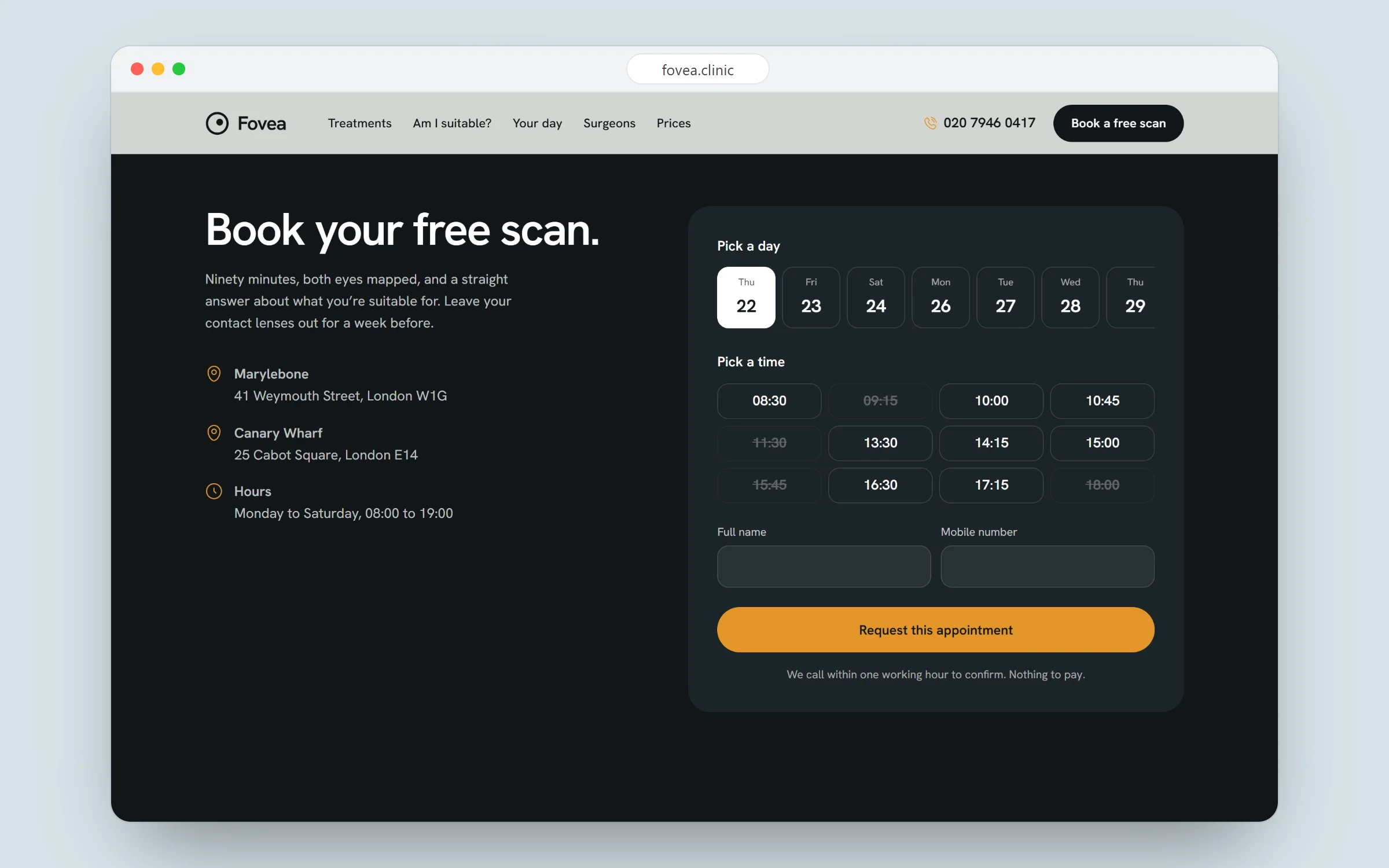Click the Book a free scan button

[1118, 123]
